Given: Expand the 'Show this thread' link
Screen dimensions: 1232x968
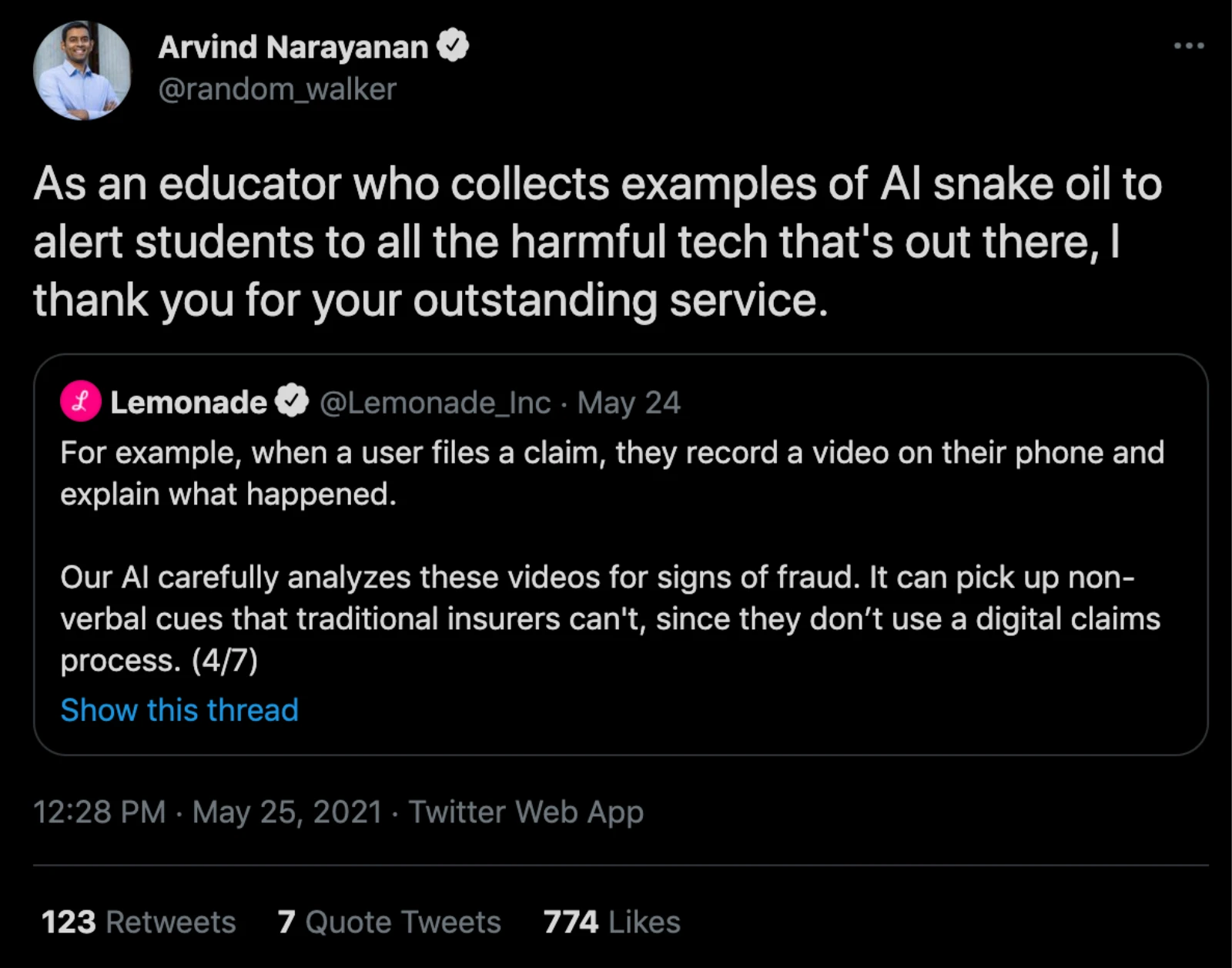Looking at the screenshot, I should [179, 709].
